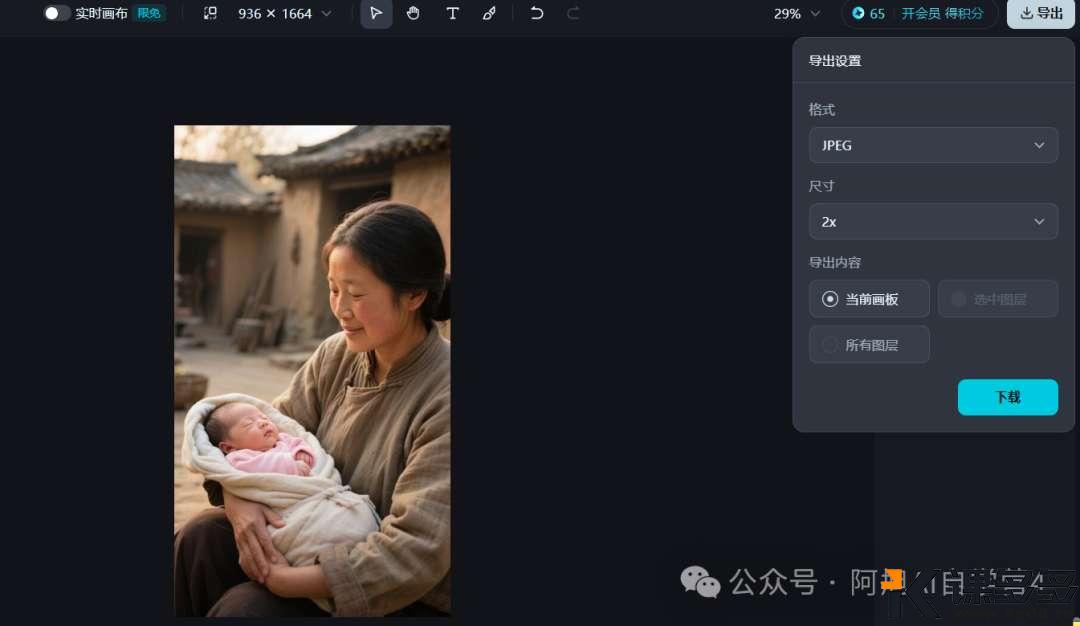Click the Redo icon
Viewport: 1080px width, 626px height.
pyautogui.click(x=572, y=13)
